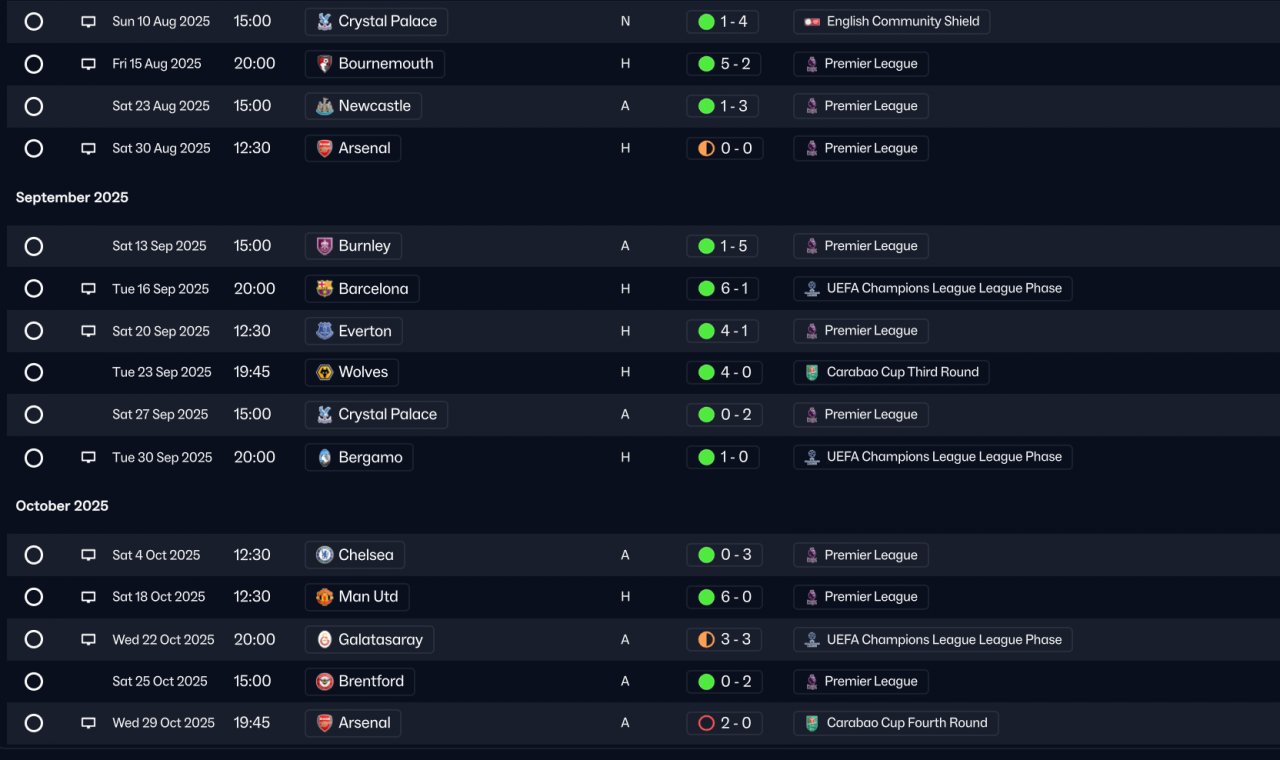
Task: Select the radio circle for the Burnley fixture
Action: pos(33,246)
